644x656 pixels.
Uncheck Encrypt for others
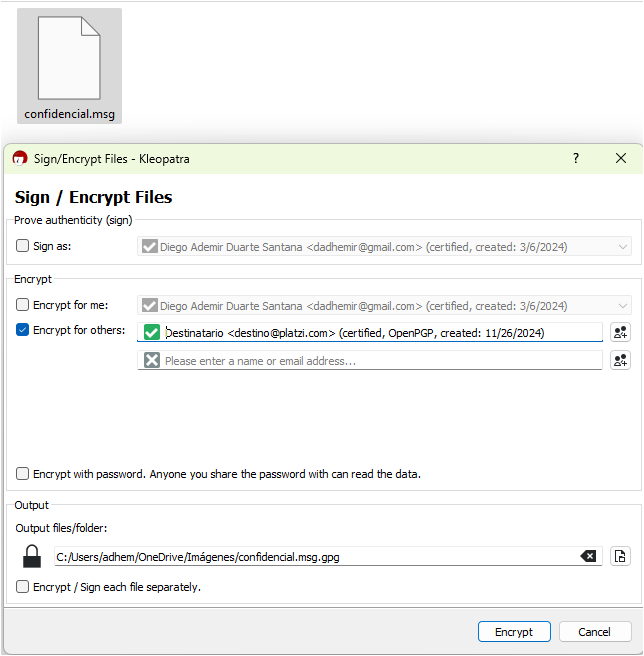[x=23, y=330]
